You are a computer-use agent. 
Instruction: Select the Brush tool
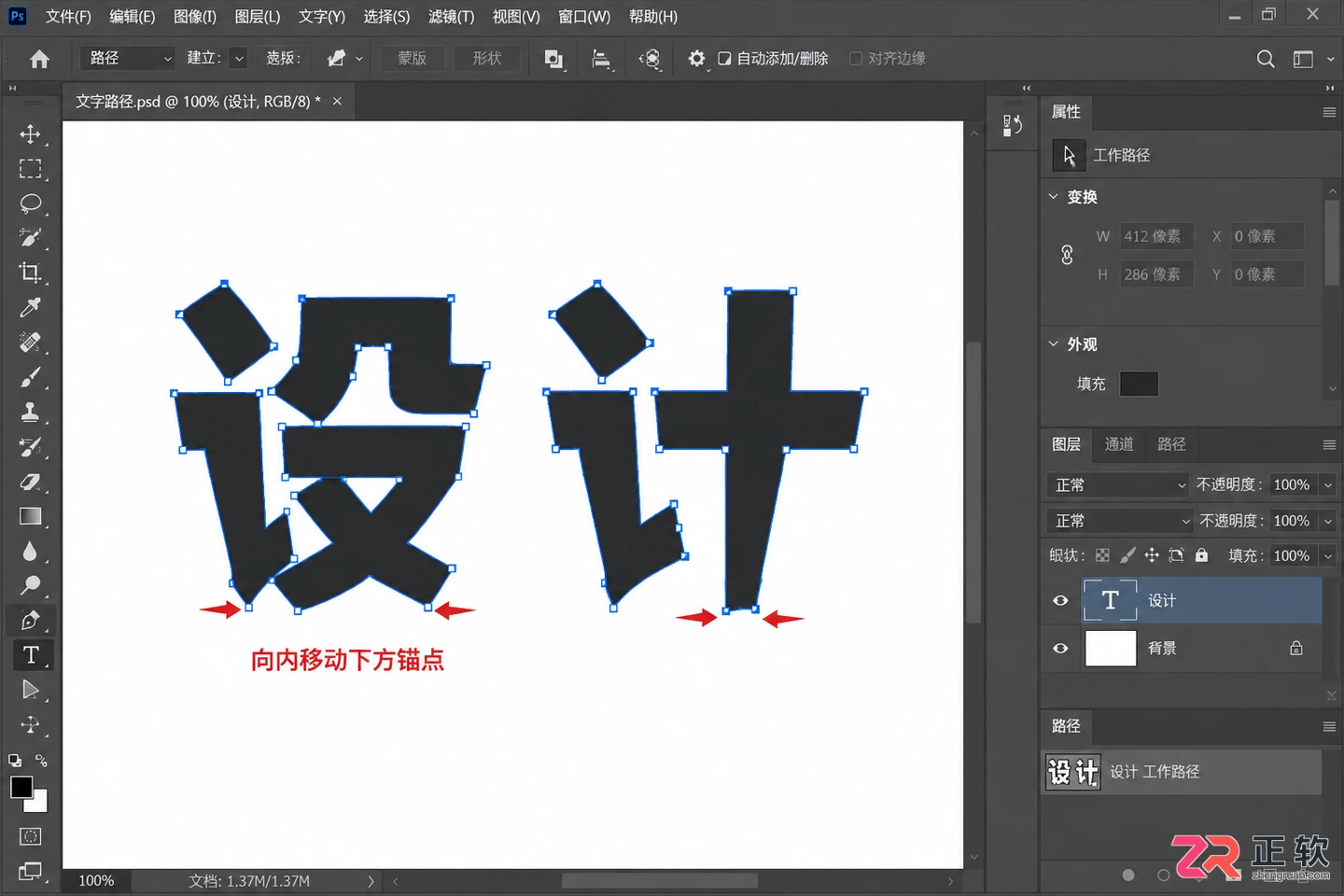30,377
